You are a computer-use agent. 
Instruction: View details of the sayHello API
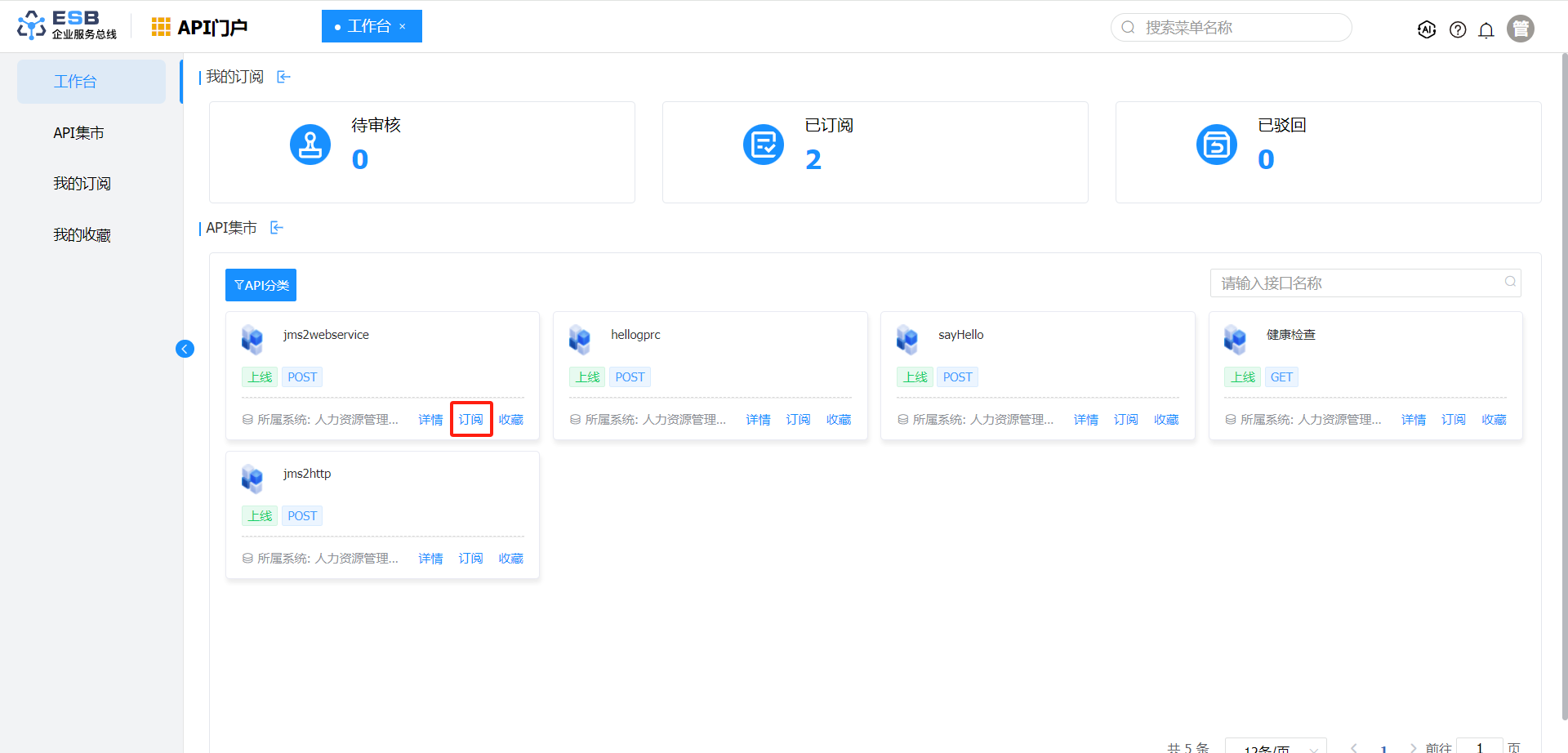[x=1085, y=420]
